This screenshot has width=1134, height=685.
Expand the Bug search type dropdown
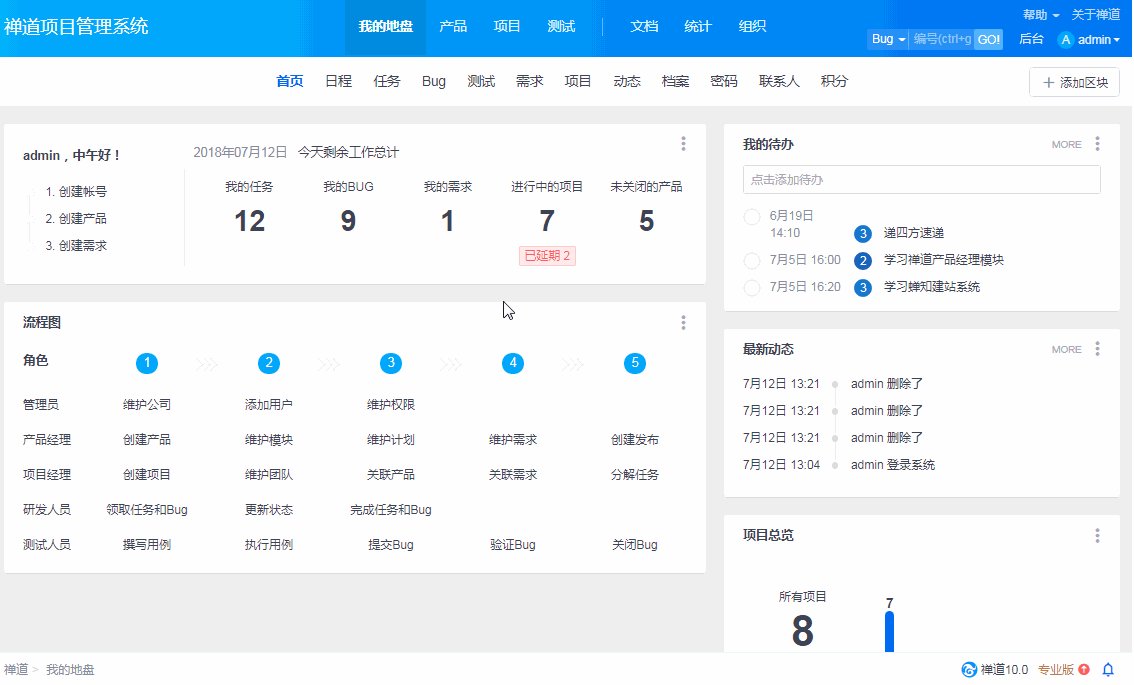888,39
